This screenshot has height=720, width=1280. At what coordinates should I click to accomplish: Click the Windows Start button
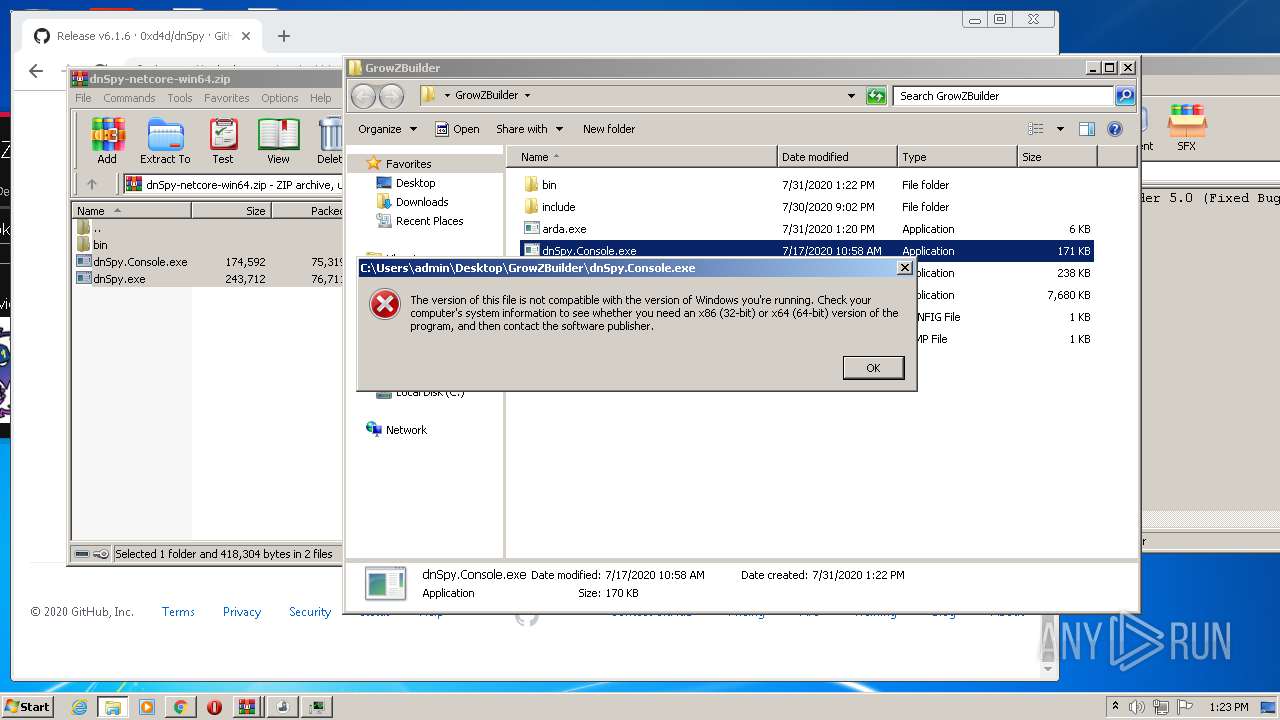[x=27, y=706]
